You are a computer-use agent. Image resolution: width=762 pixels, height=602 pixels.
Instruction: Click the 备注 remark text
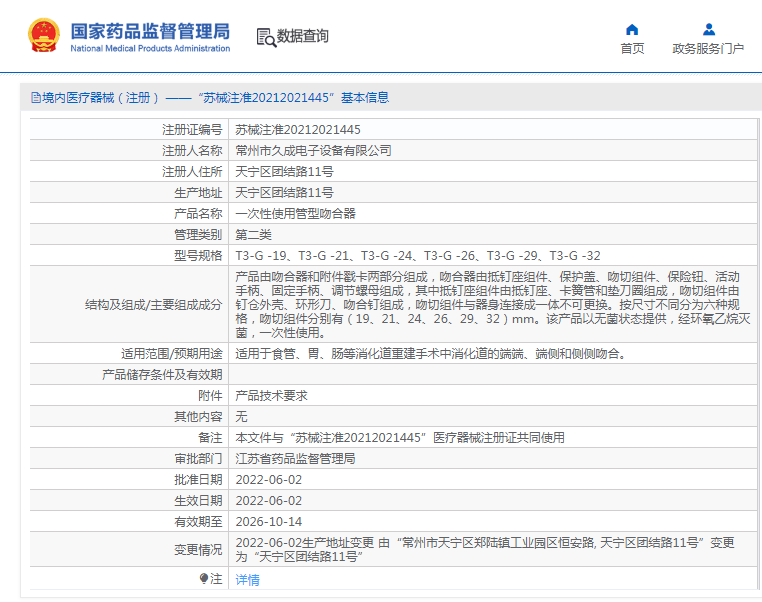click(x=400, y=437)
